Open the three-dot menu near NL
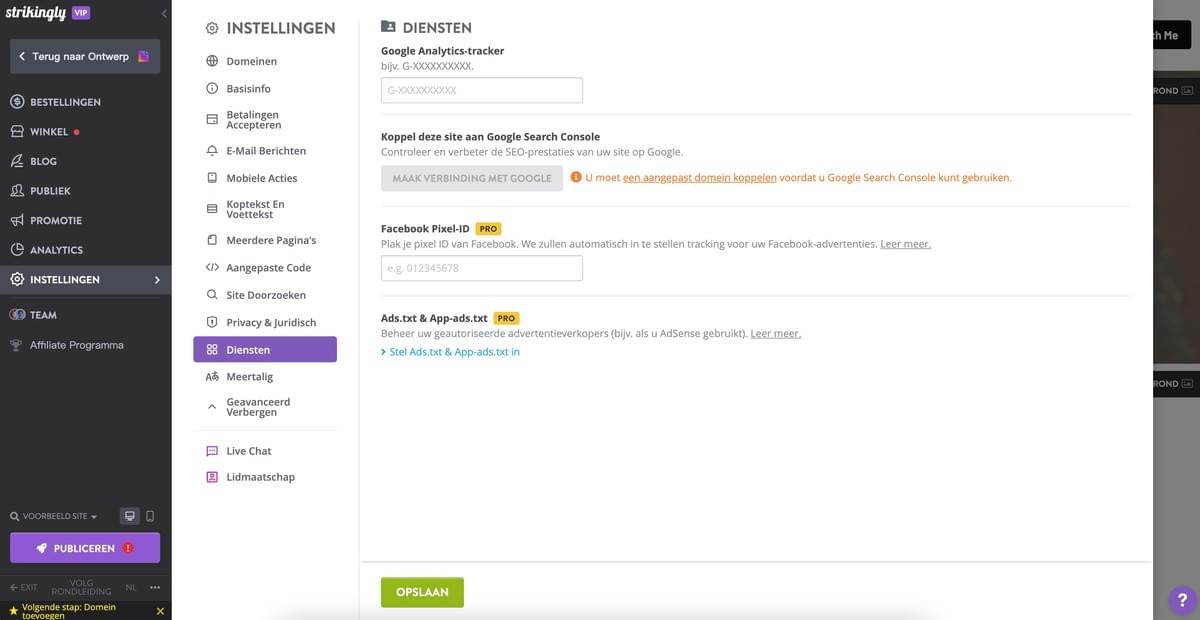 (x=153, y=587)
